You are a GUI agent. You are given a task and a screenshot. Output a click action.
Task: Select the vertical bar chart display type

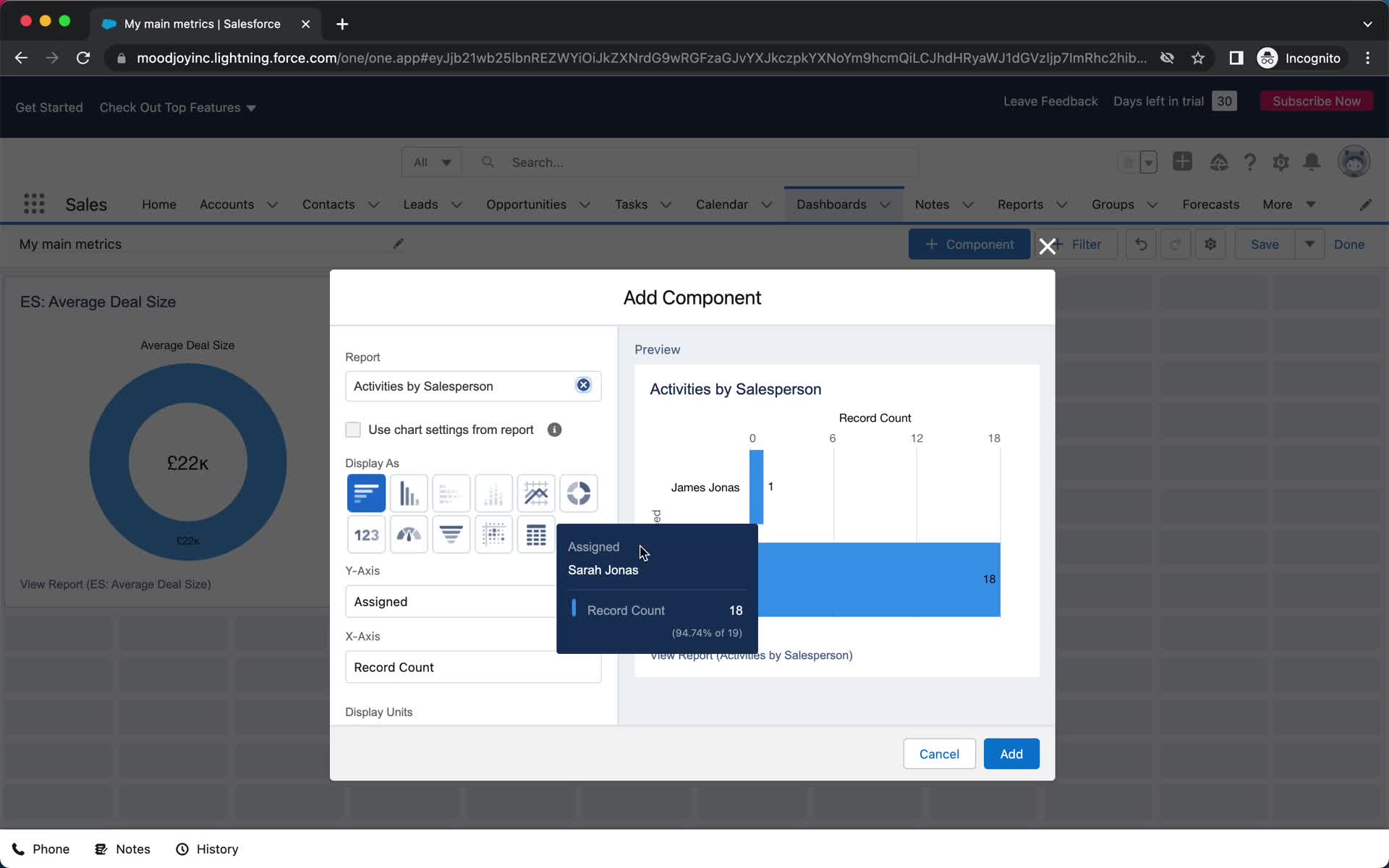tap(408, 493)
